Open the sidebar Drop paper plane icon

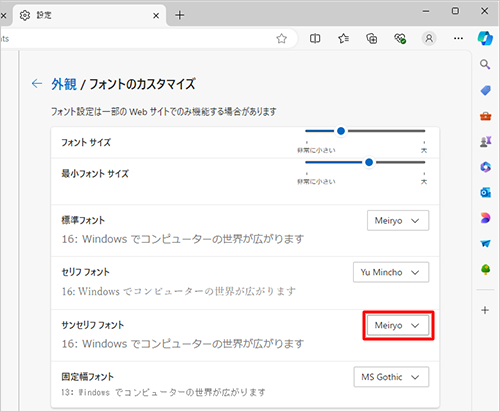[486, 244]
